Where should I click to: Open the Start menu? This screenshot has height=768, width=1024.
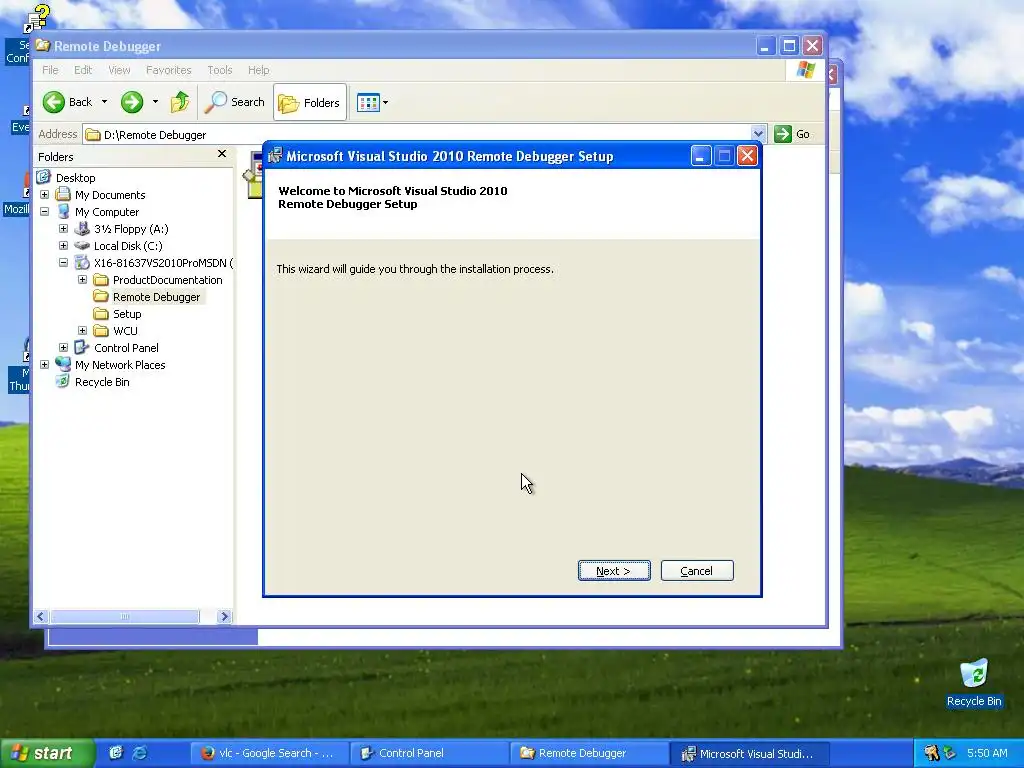[48, 753]
